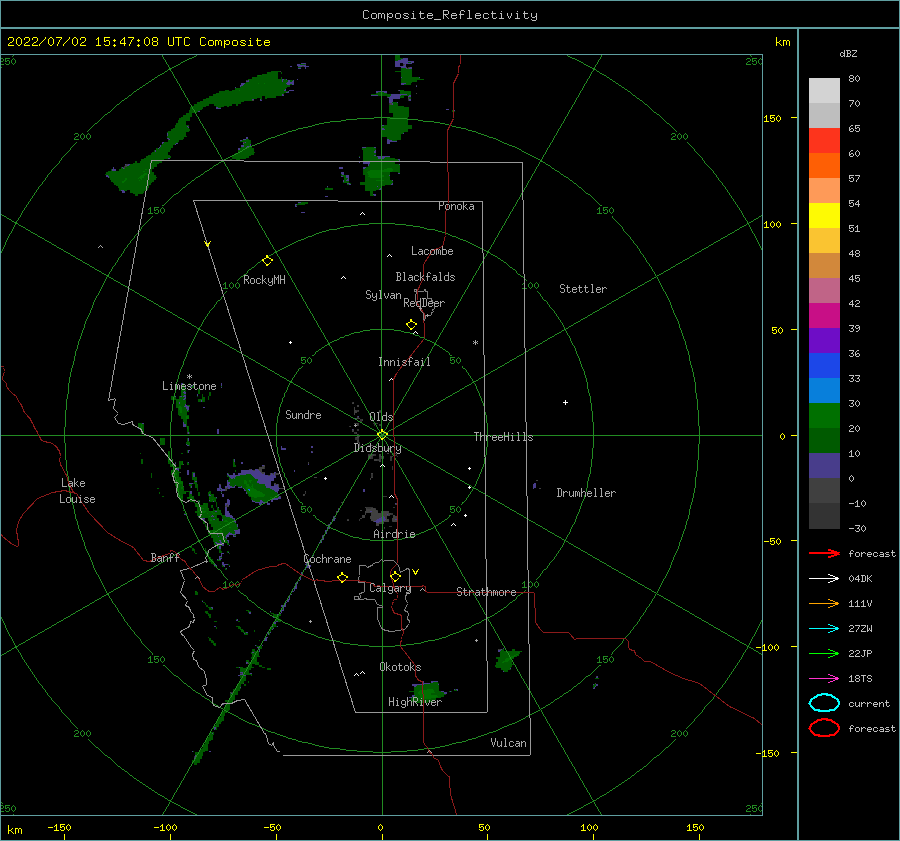Click the -30 value on dBZ scale
This screenshot has height=841, width=900.
pyautogui.click(x=857, y=528)
